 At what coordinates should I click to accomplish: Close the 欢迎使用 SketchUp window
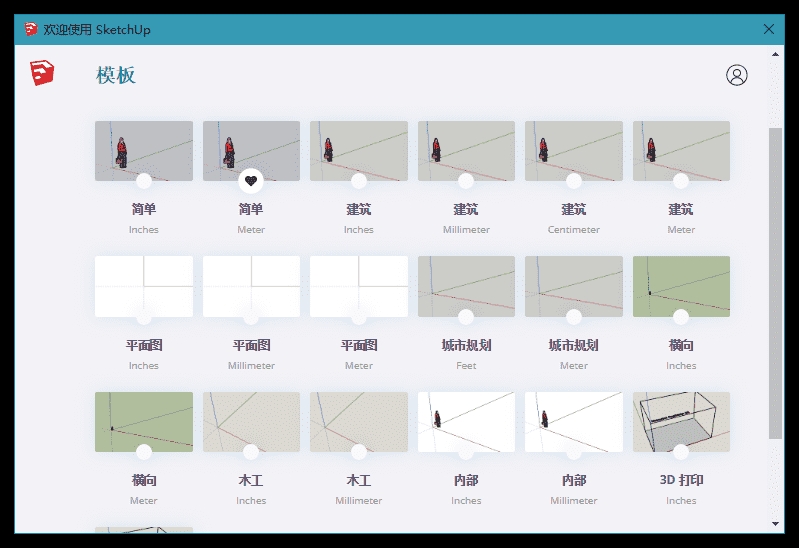(x=769, y=29)
